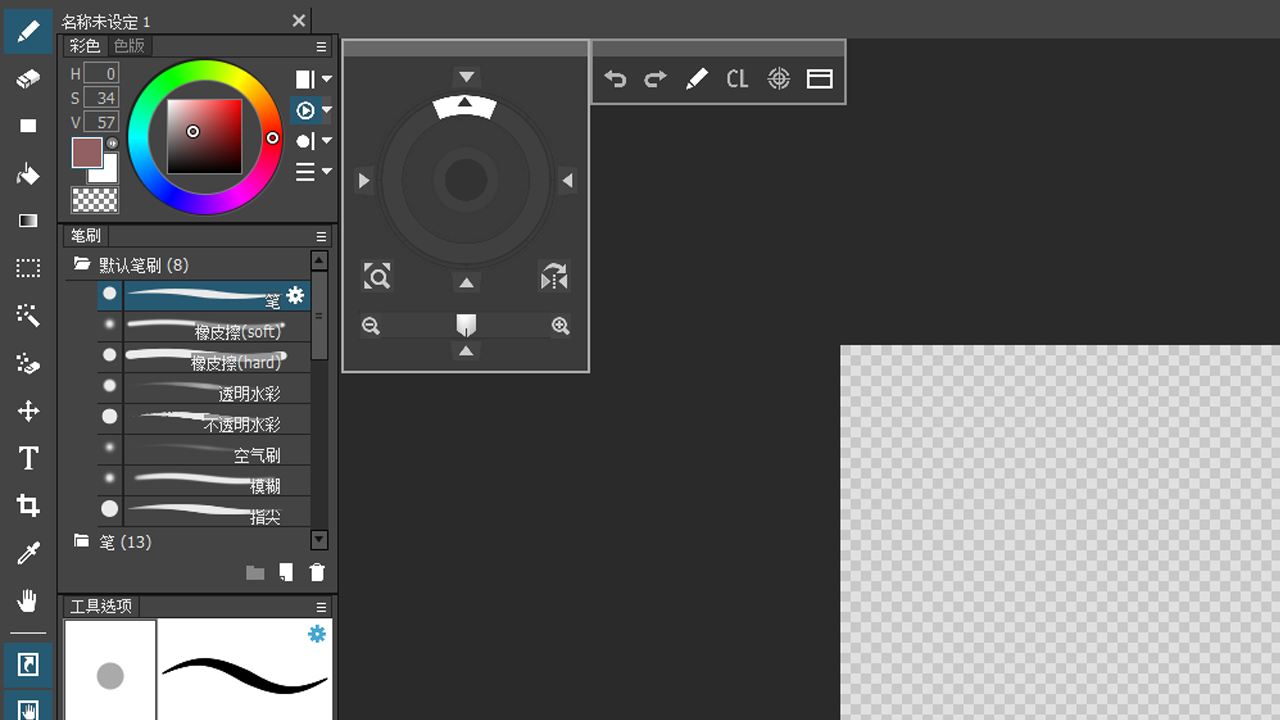
Task: Choose the 透明水彩 brush
Action: click(x=204, y=388)
